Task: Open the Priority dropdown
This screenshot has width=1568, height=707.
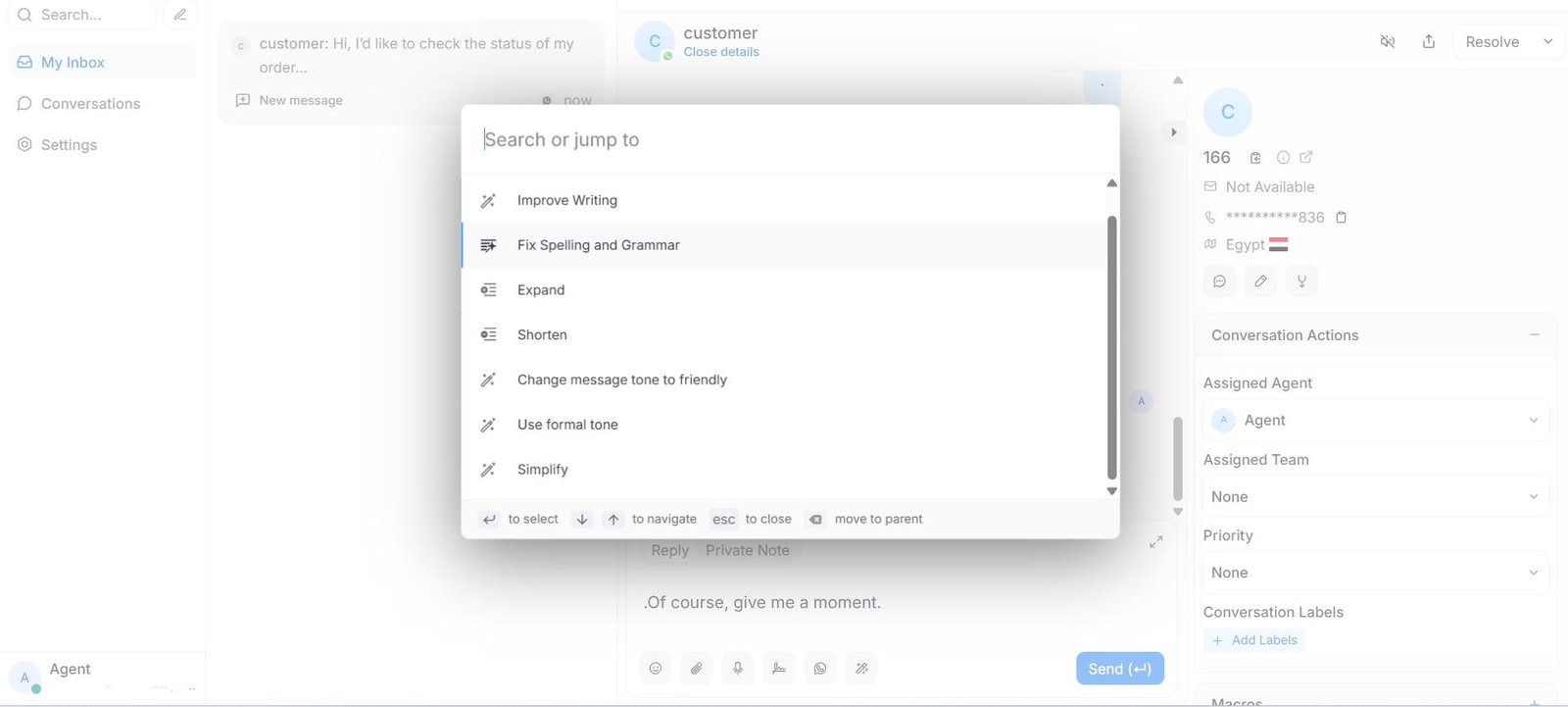Action: point(1375,573)
